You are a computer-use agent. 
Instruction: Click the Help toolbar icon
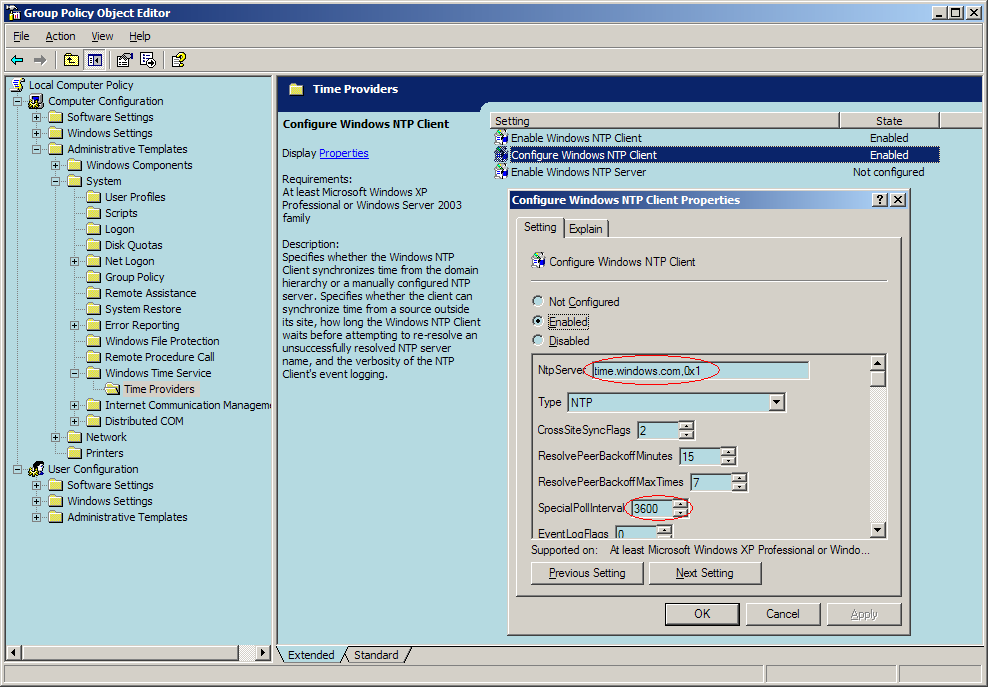pyautogui.click(x=178, y=60)
